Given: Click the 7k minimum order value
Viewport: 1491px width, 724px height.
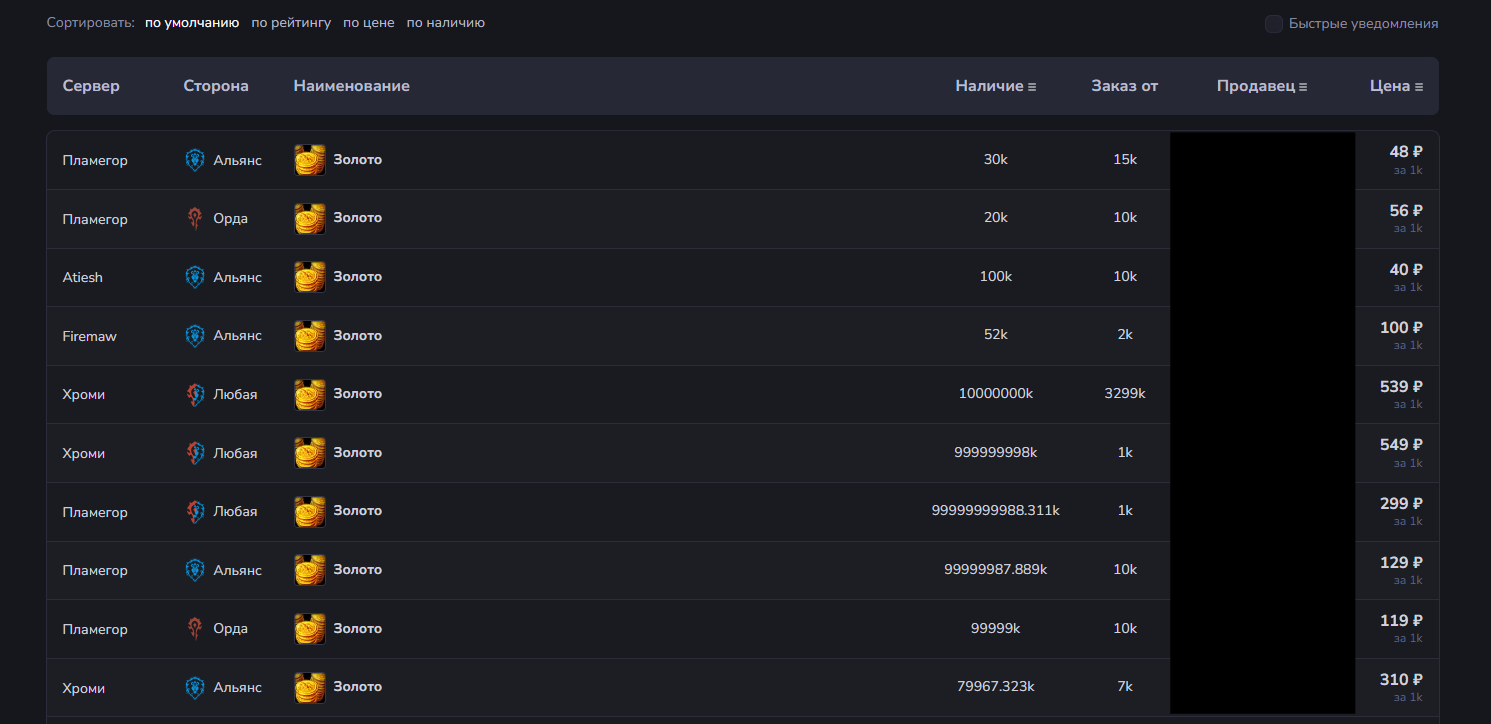Looking at the screenshot, I should pyautogui.click(x=1125, y=687).
